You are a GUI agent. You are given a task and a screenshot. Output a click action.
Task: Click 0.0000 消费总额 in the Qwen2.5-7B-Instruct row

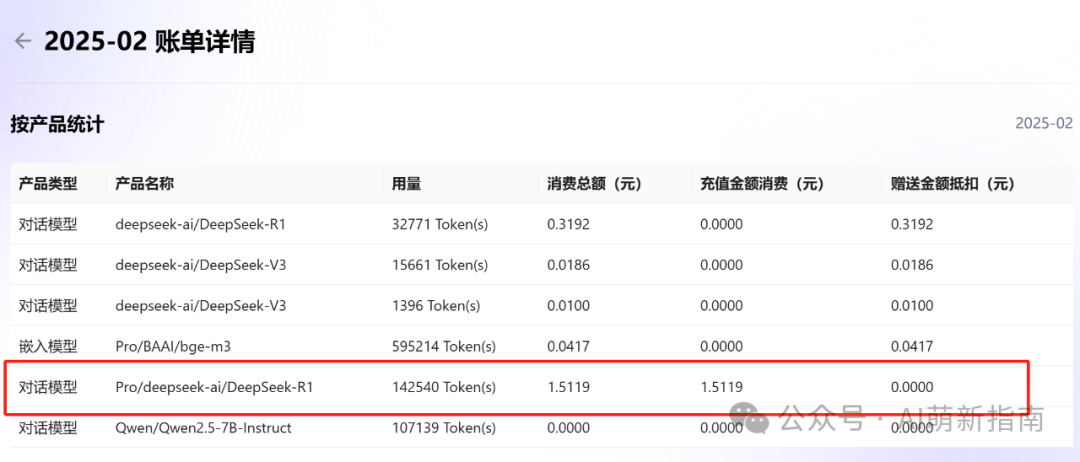[x=568, y=428]
